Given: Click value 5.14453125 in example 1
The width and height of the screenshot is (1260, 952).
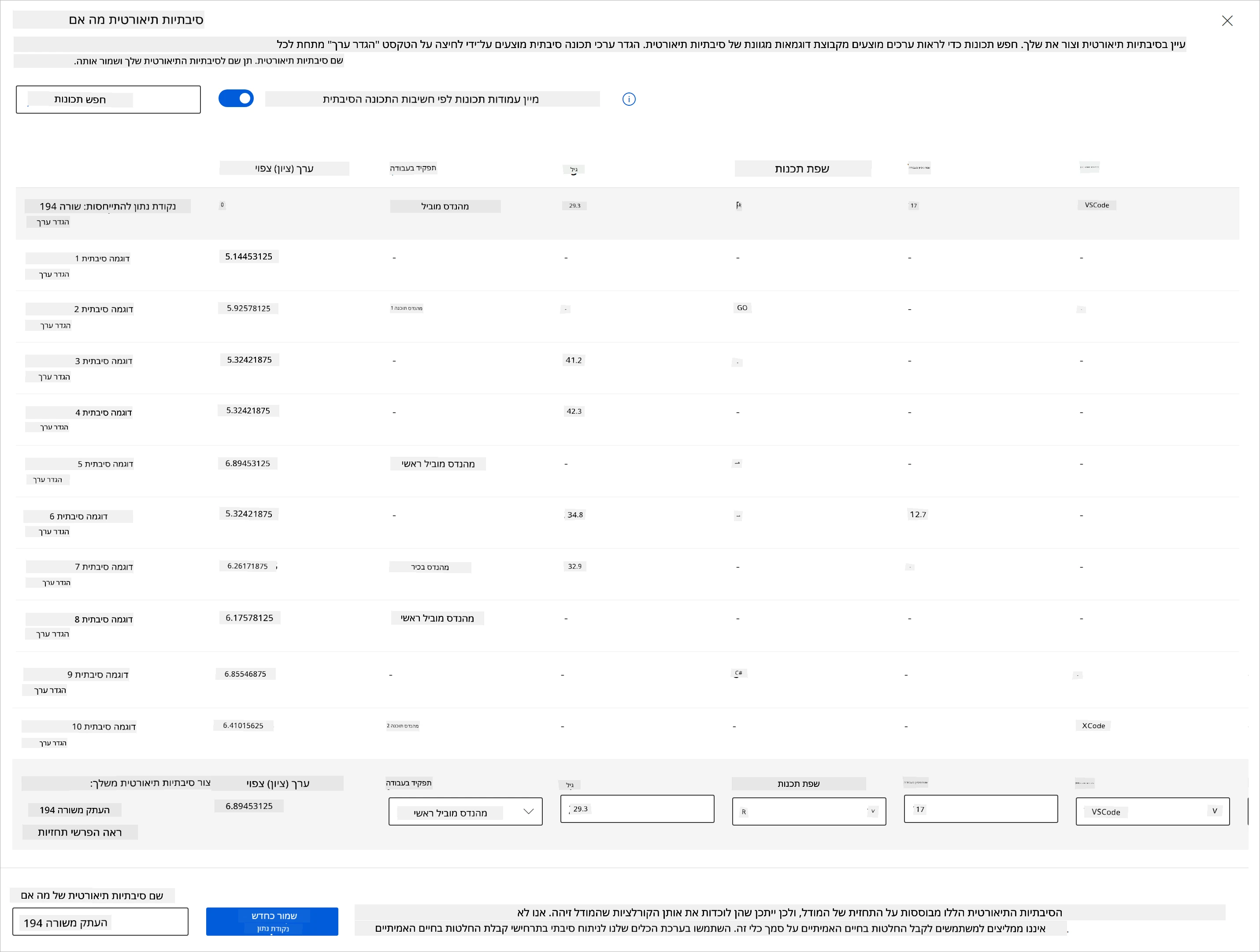Looking at the screenshot, I should (x=249, y=256).
